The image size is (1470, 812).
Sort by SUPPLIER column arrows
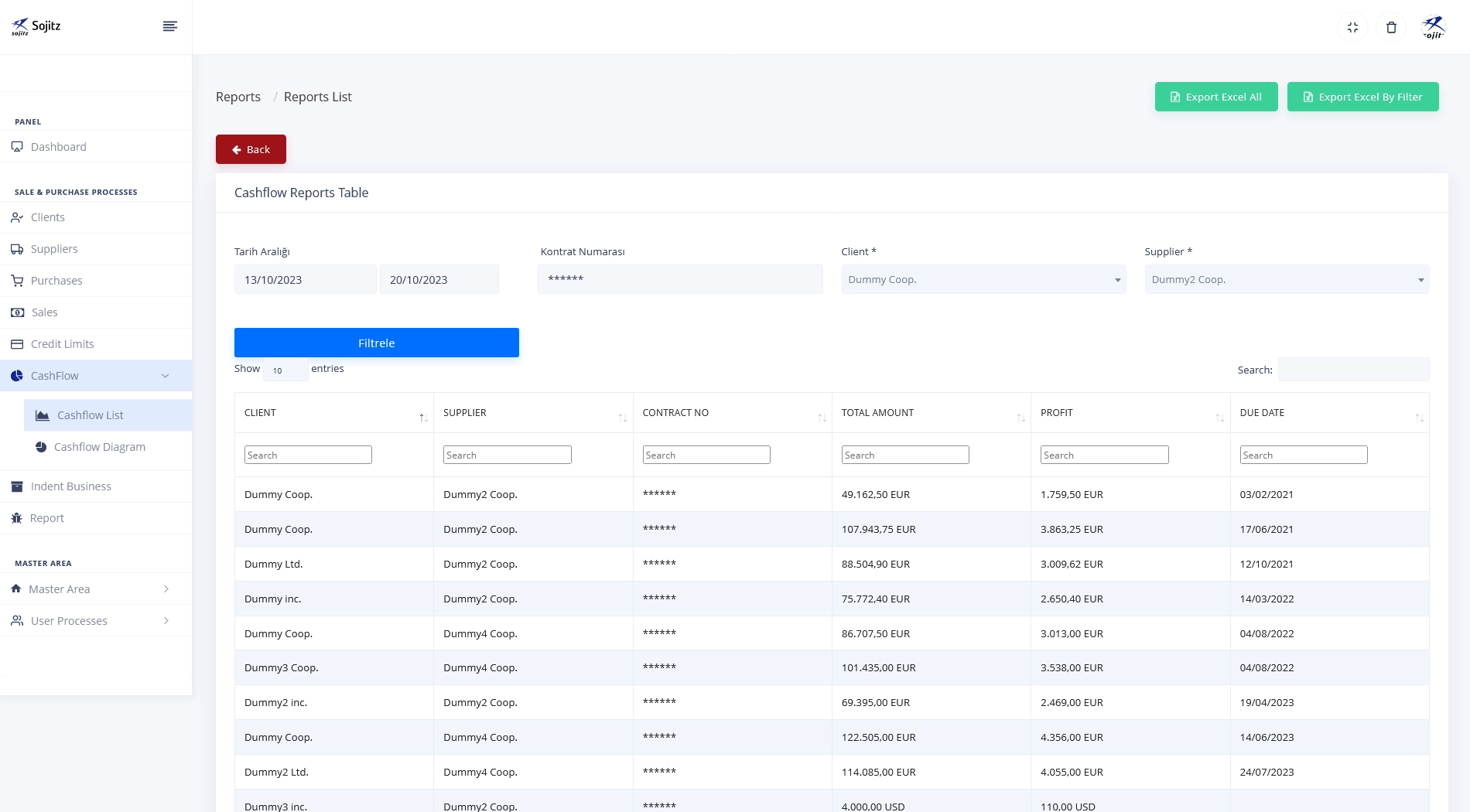pyautogui.click(x=623, y=418)
